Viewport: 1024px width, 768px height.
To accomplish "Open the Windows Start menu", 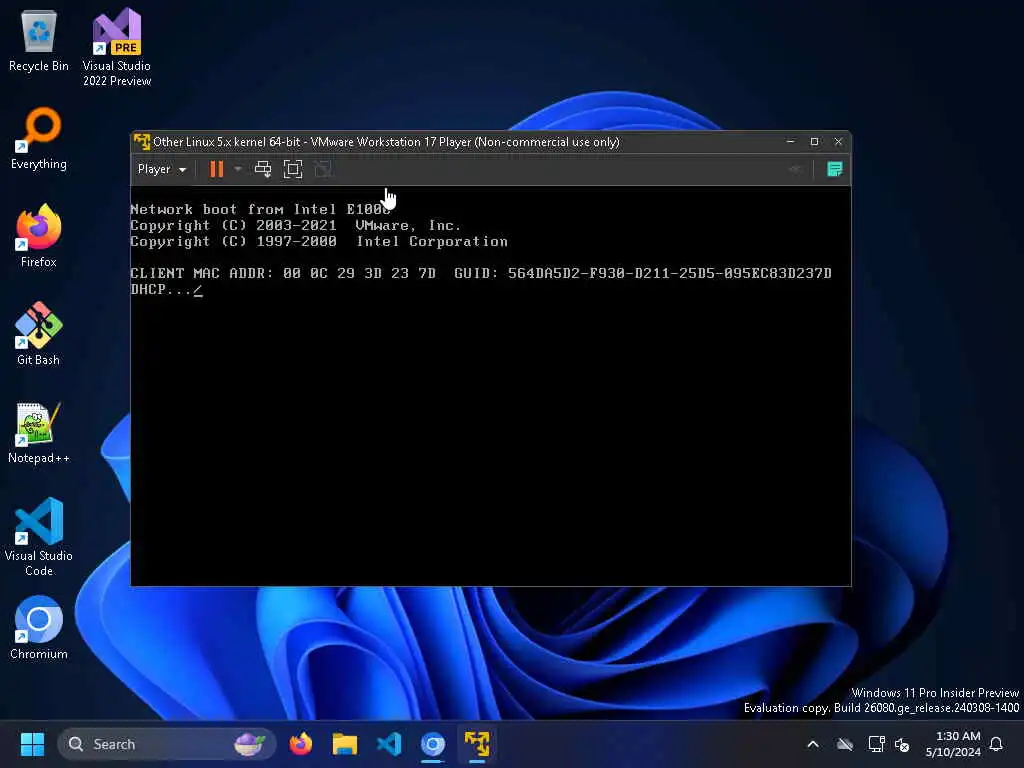I will [32, 744].
